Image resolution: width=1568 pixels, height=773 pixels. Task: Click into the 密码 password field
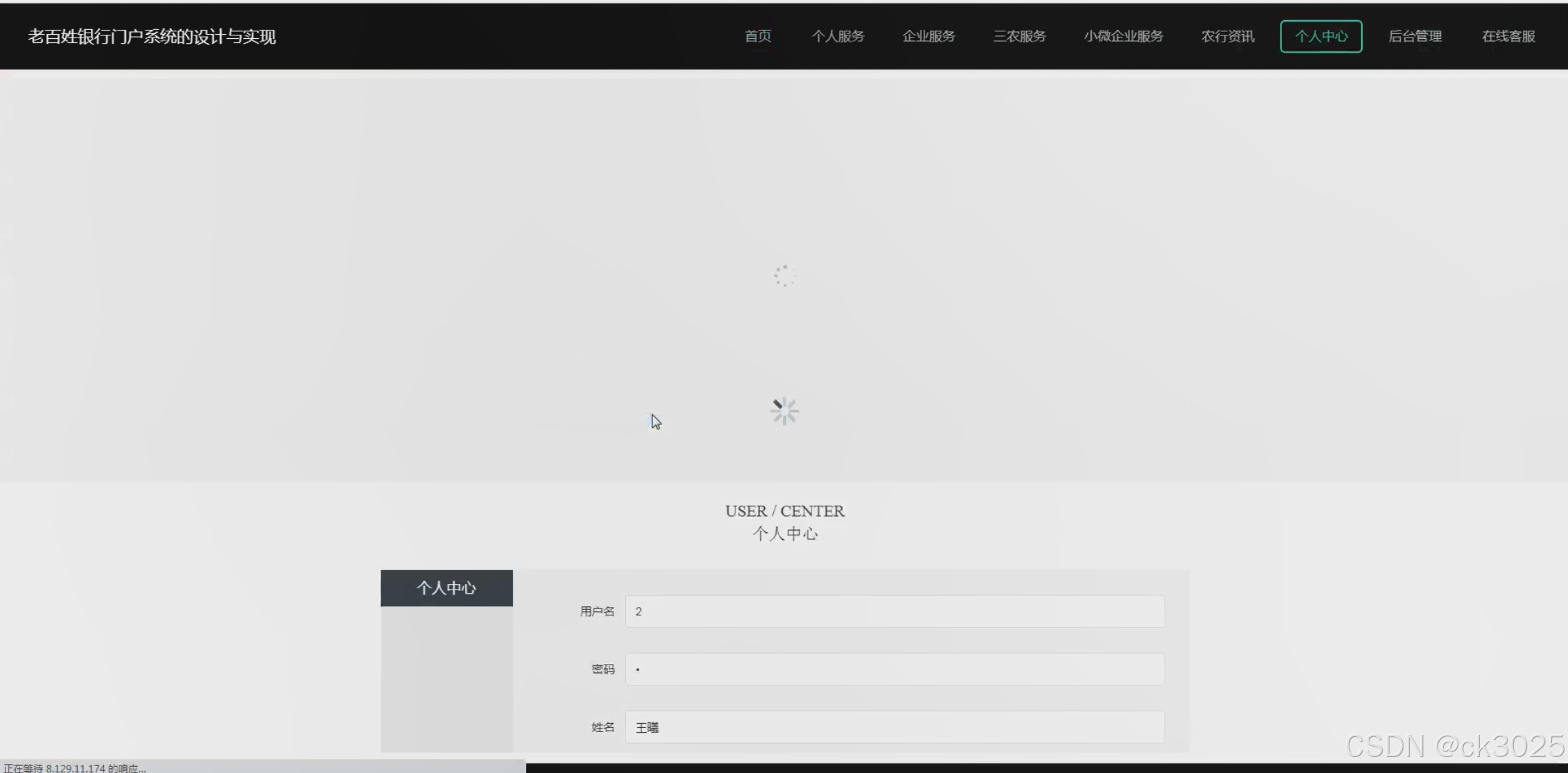point(894,669)
